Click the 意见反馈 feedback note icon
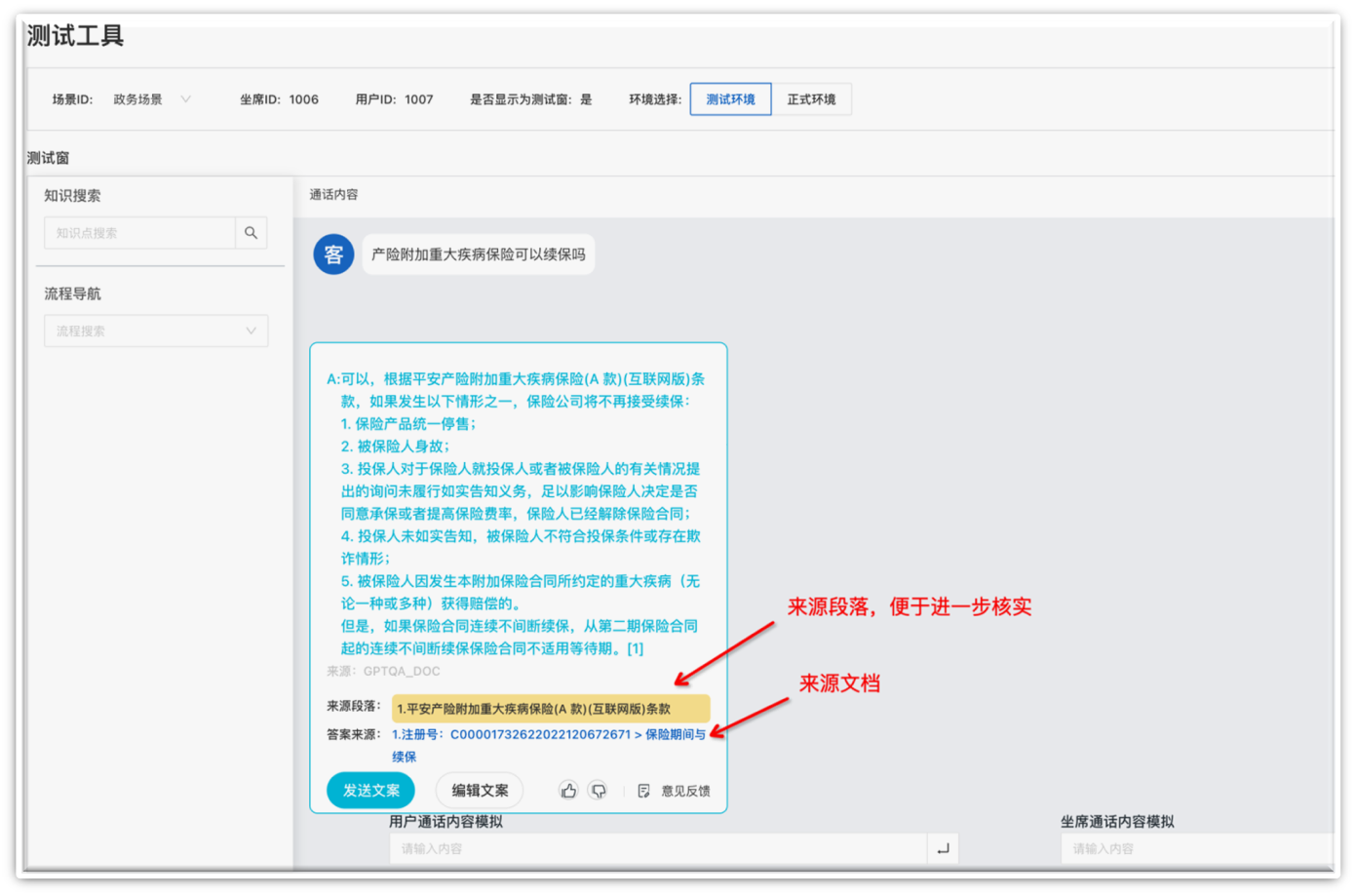The image size is (1356, 896). [643, 791]
